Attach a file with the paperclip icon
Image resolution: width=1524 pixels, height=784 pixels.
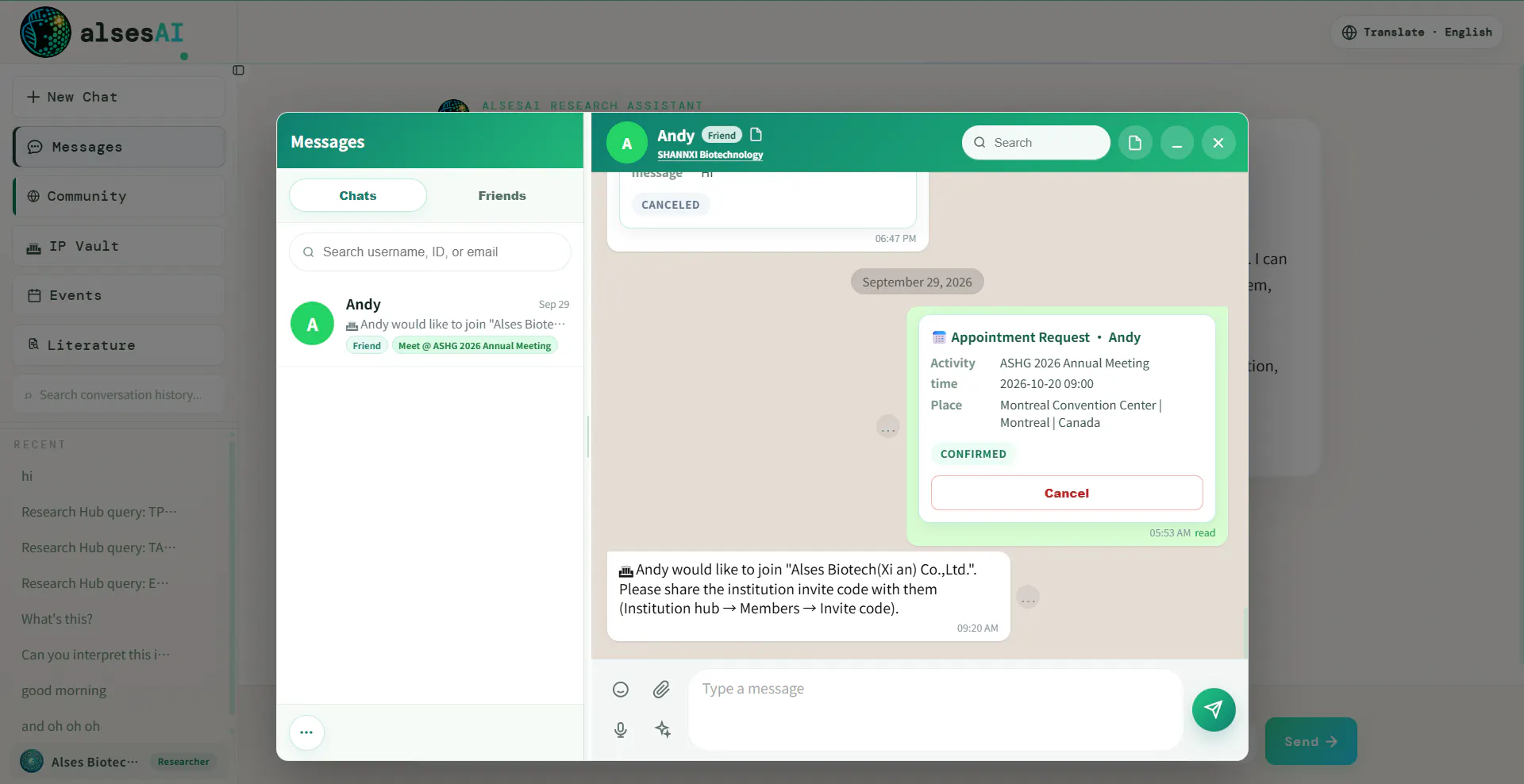click(x=661, y=690)
